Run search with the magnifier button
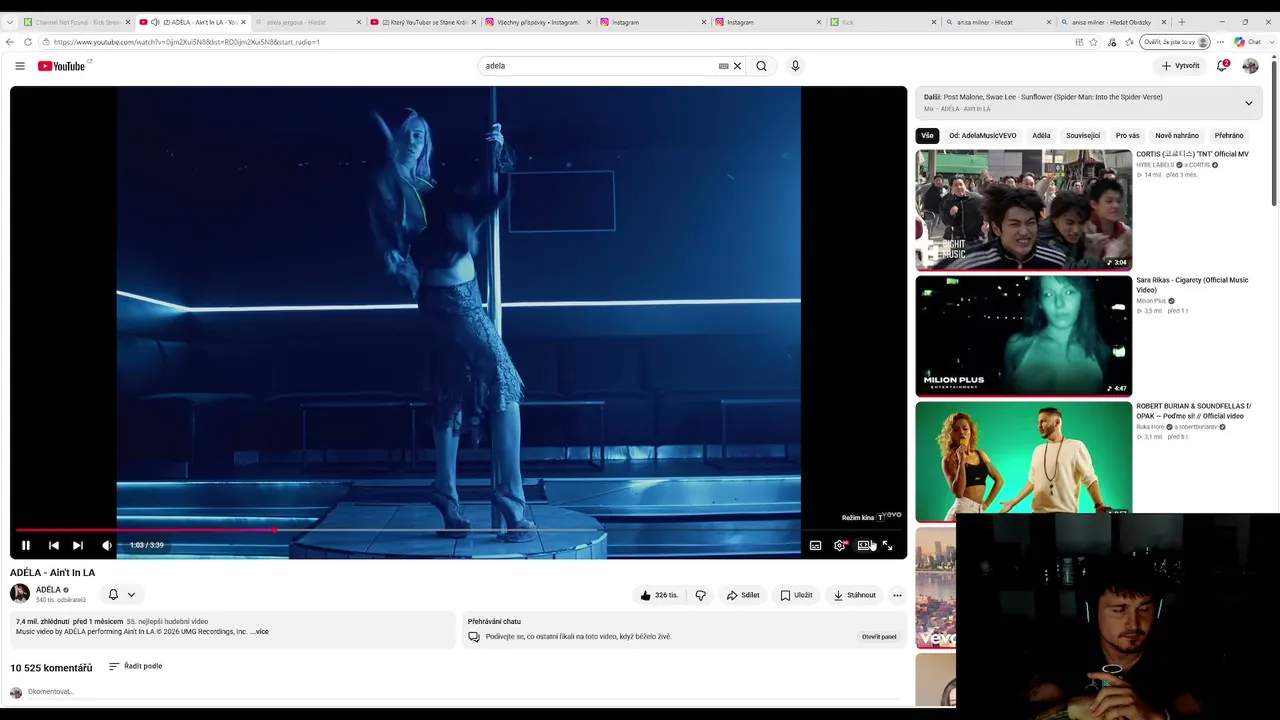 [x=761, y=66]
